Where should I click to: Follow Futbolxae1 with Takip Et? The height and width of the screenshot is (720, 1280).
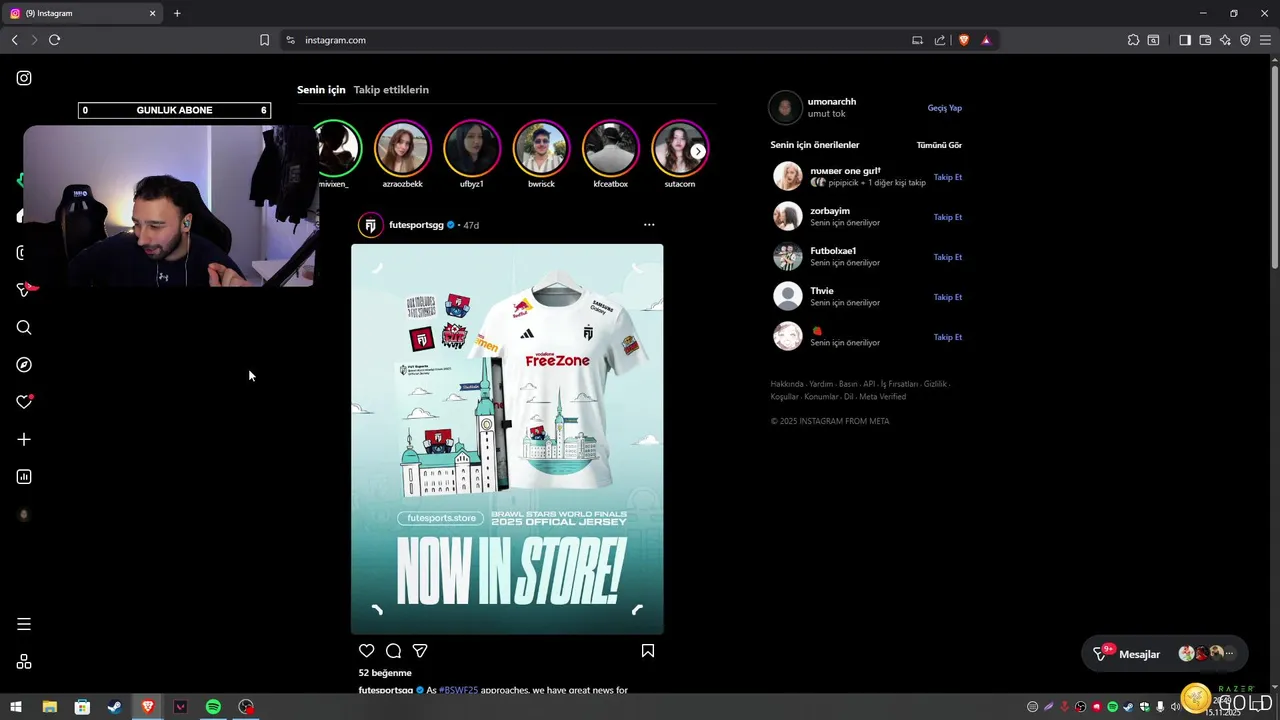pyautogui.click(x=948, y=257)
